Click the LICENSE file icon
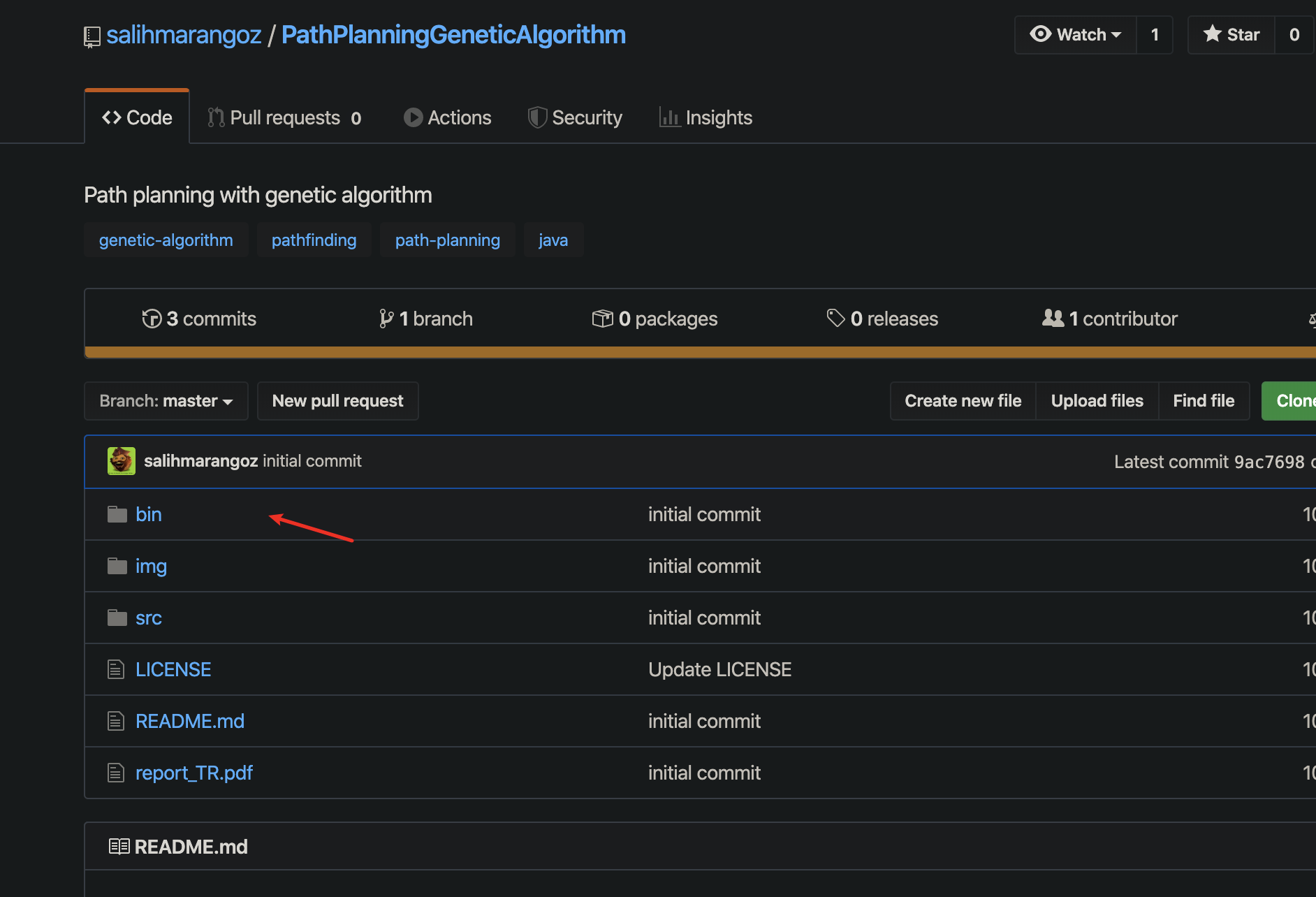 coord(116,669)
